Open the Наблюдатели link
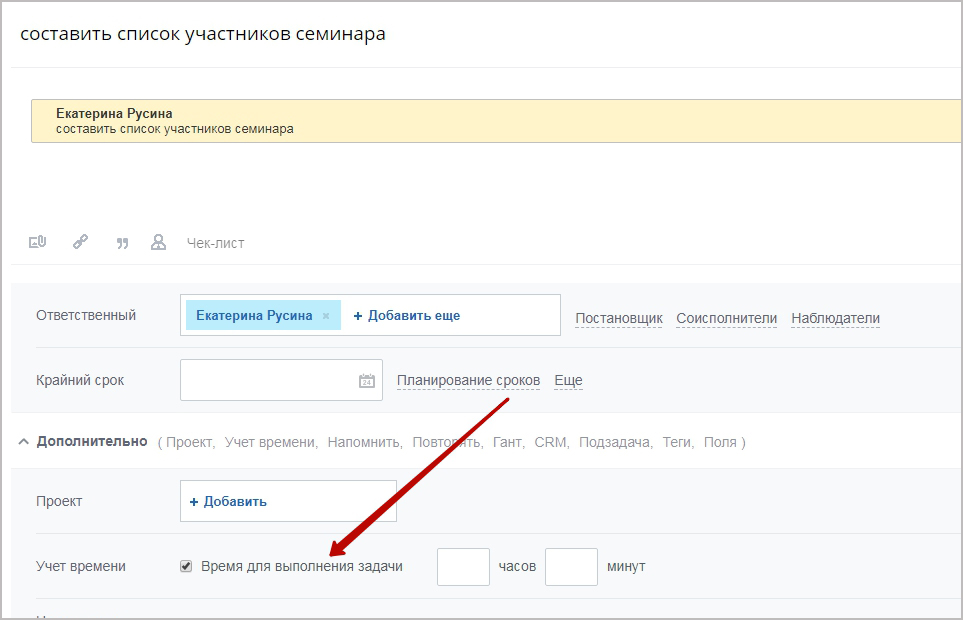963x620 pixels. 835,319
